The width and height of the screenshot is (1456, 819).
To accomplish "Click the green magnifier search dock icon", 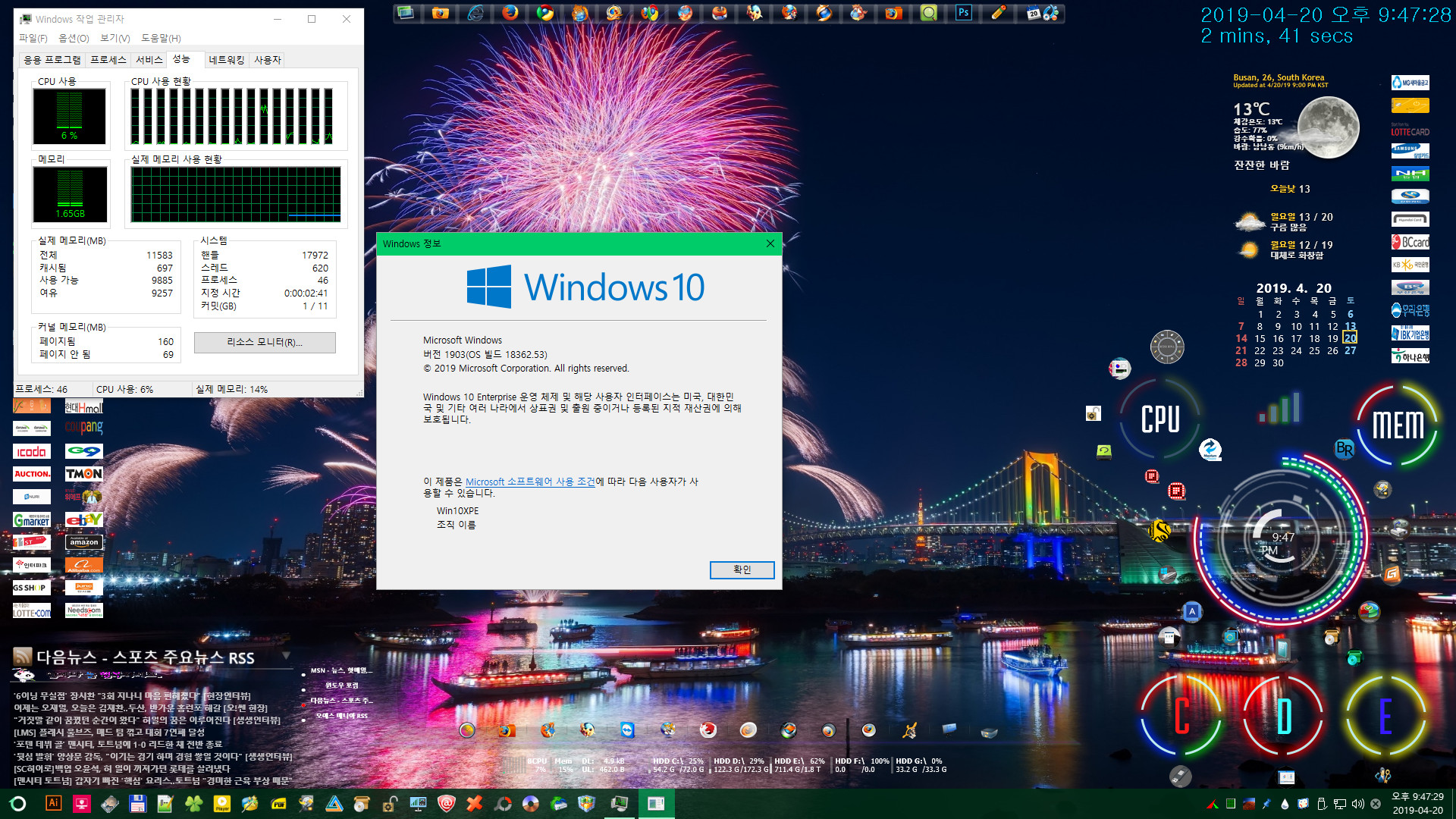I will pos(928,13).
